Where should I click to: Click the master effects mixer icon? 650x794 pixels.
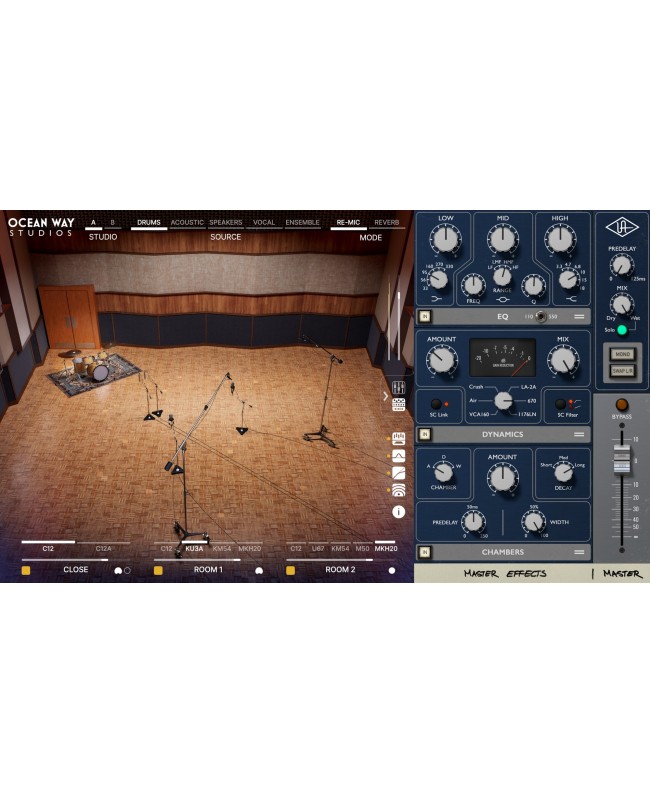[398, 439]
